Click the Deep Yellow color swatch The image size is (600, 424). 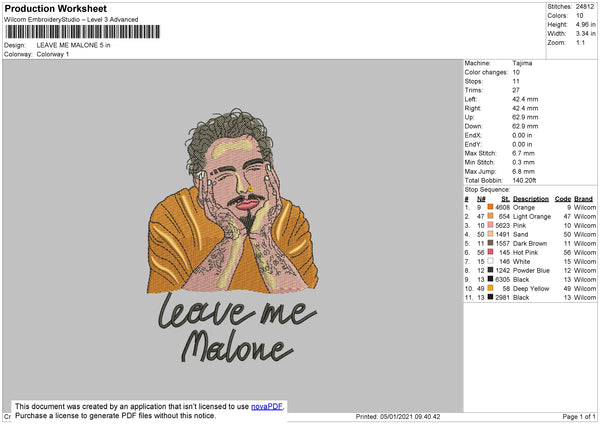(x=490, y=288)
